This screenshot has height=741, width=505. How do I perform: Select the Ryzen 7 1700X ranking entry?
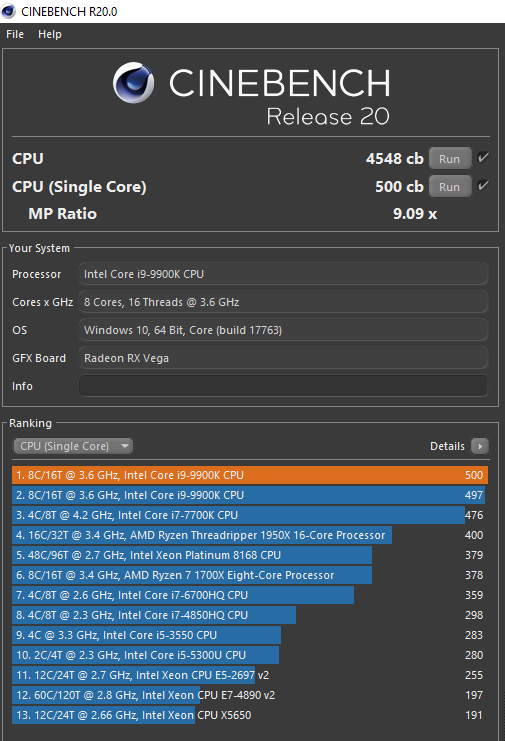pyautogui.click(x=250, y=575)
